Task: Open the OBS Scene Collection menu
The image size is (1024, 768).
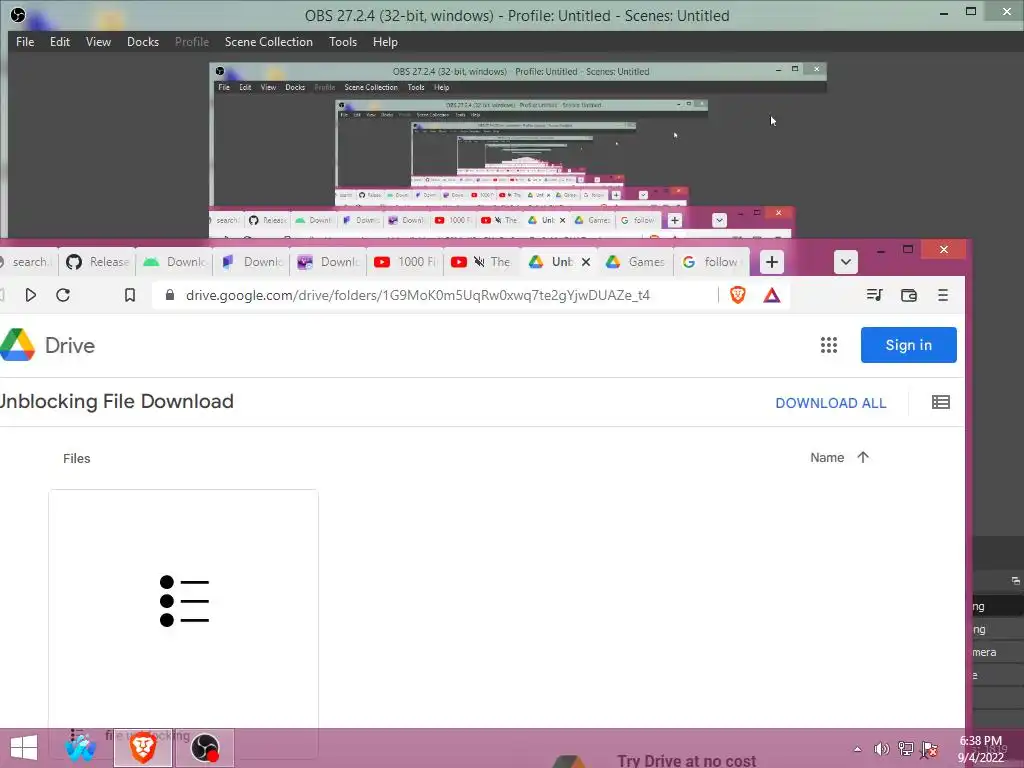Action: click(x=268, y=42)
